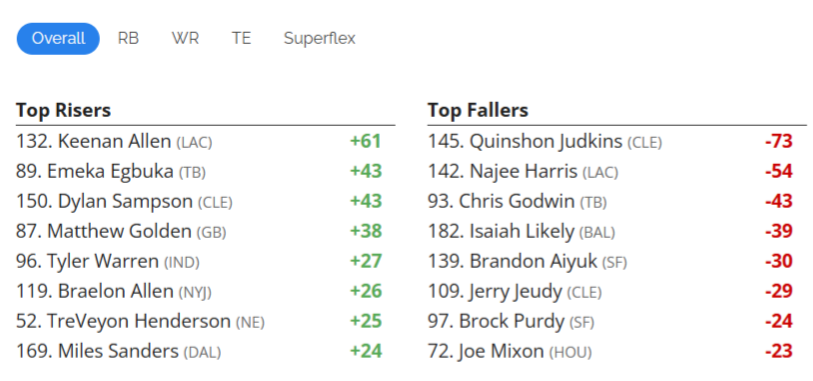Switch to the RB tab

(x=128, y=38)
